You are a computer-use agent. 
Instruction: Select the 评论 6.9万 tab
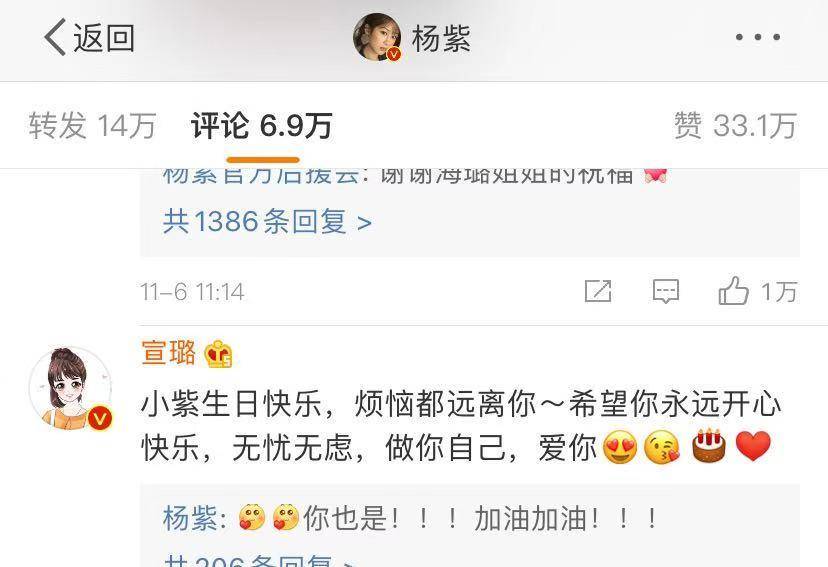pos(262,126)
